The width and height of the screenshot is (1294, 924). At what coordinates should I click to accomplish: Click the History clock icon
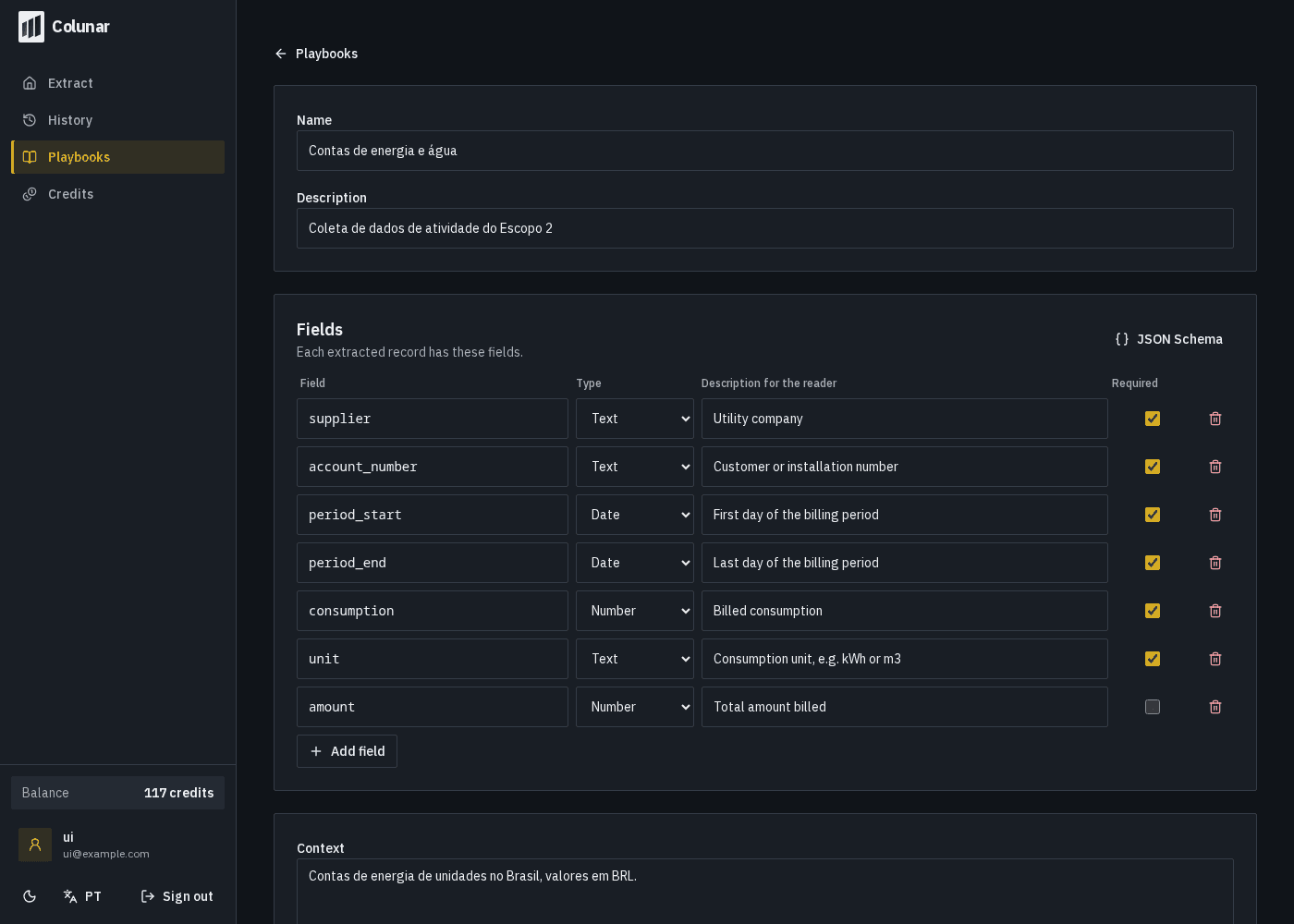(x=30, y=120)
